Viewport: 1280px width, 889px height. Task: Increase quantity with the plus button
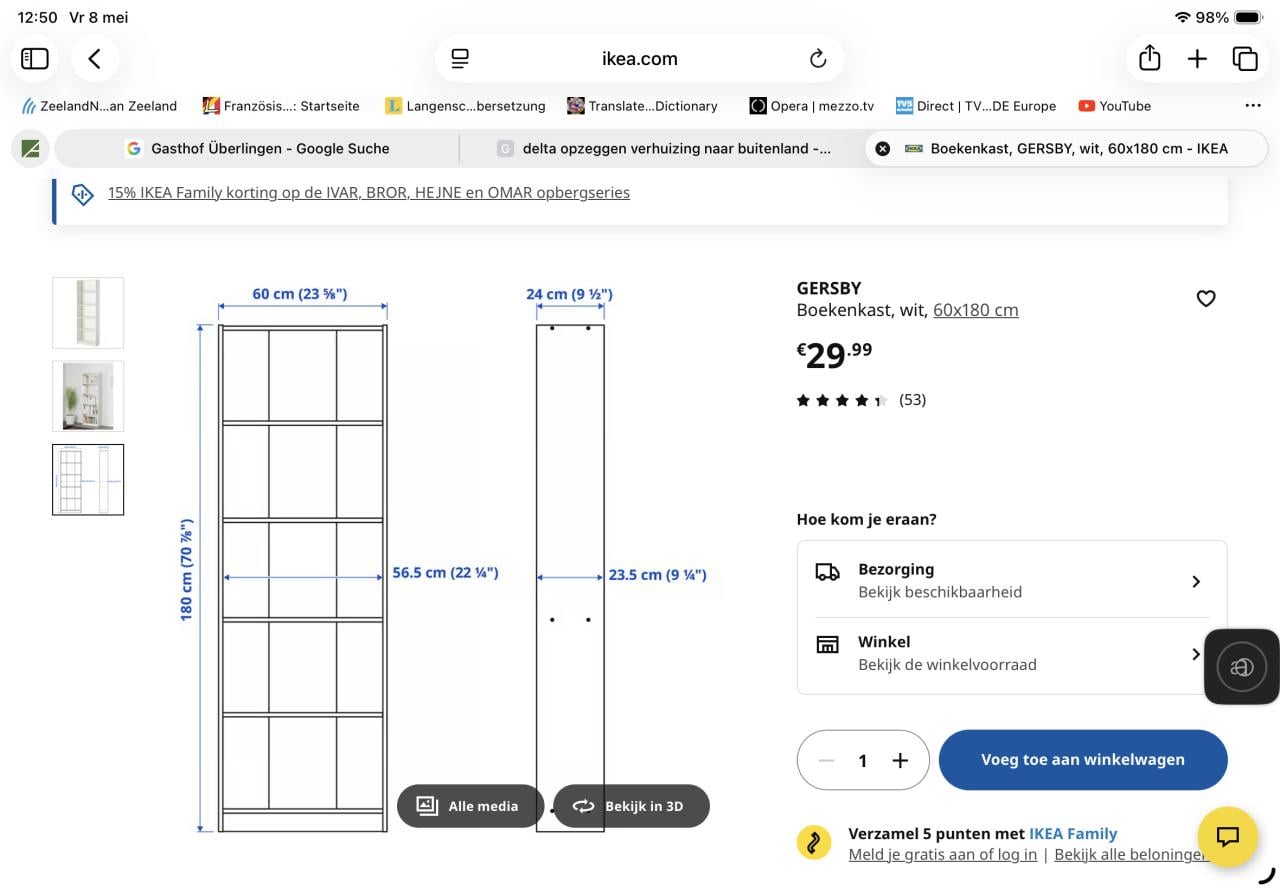pyautogui.click(x=900, y=761)
